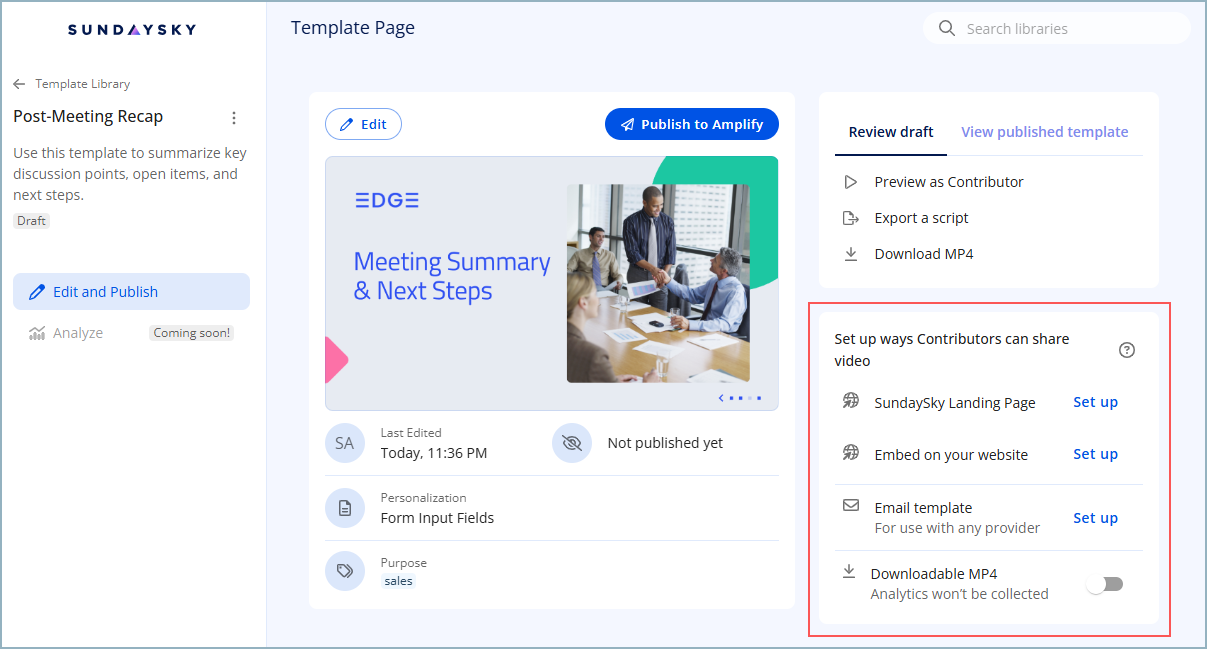1207x649 pixels.
Task: Enable the Downloadable MP4 toggle
Action: coord(1105,584)
